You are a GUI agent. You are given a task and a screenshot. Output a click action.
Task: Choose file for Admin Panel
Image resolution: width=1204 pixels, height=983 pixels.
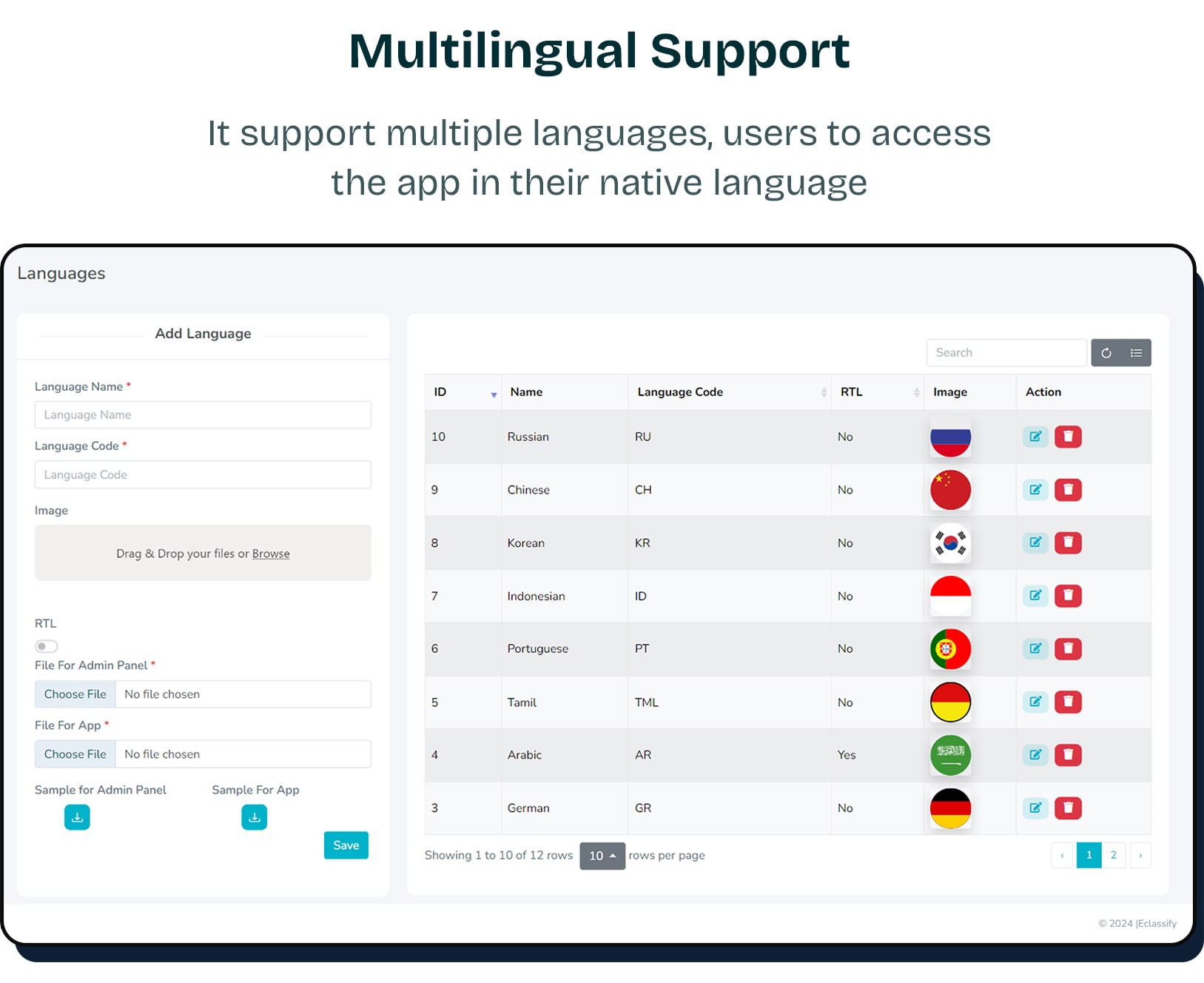75,694
